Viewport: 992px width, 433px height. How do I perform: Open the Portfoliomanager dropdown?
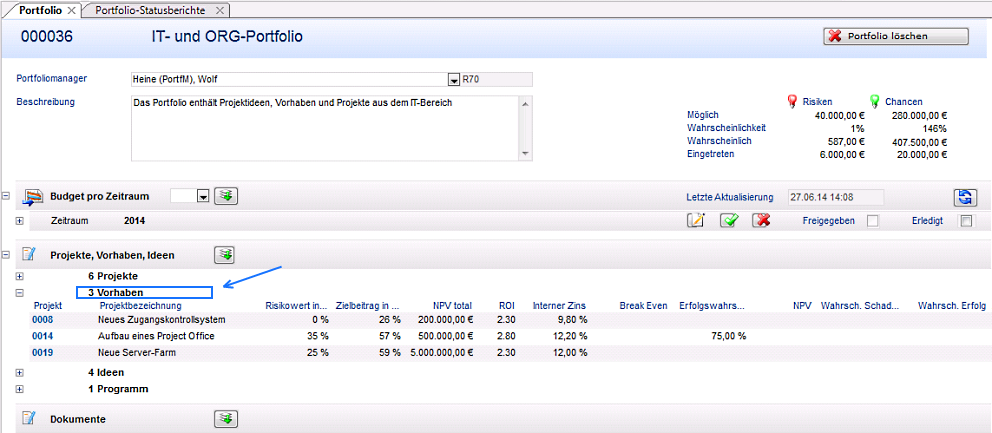pos(454,80)
